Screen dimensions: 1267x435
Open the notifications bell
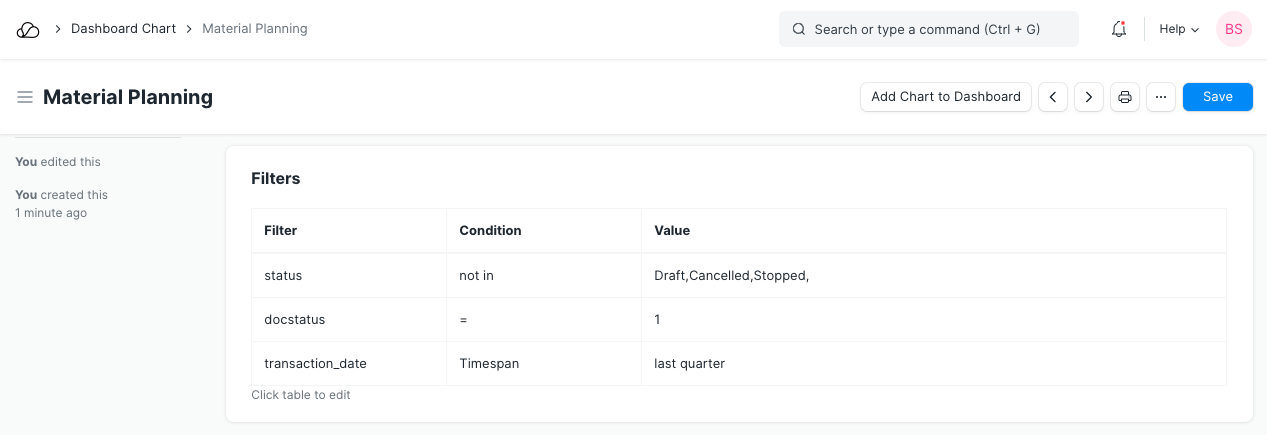tap(1119, 30)
